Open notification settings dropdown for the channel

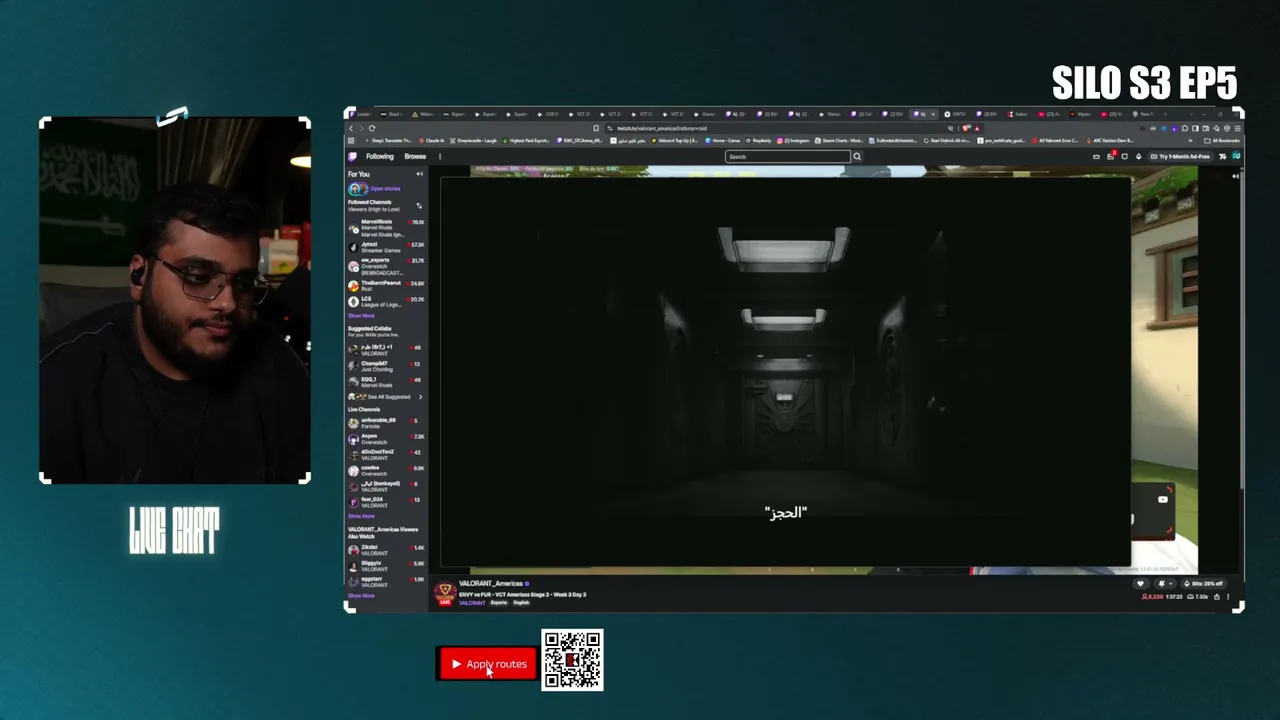pyautogui.click(x=1164, y=584)
